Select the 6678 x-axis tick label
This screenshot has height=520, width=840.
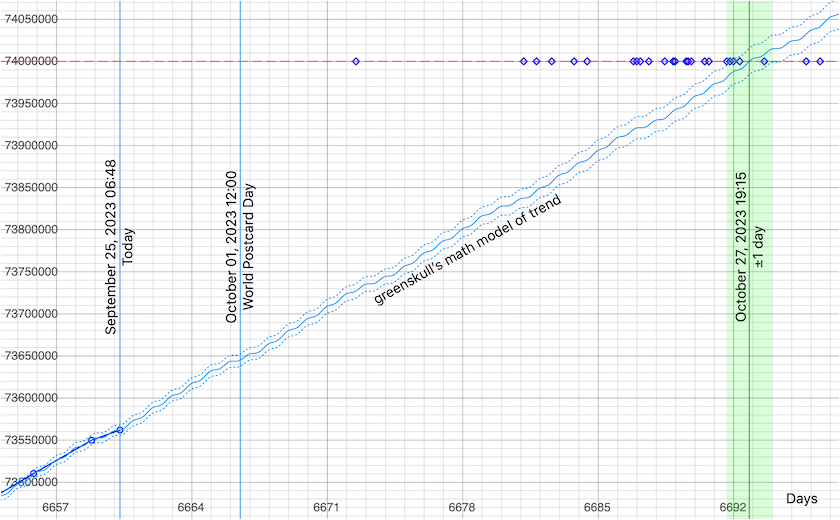click(462, 508)
